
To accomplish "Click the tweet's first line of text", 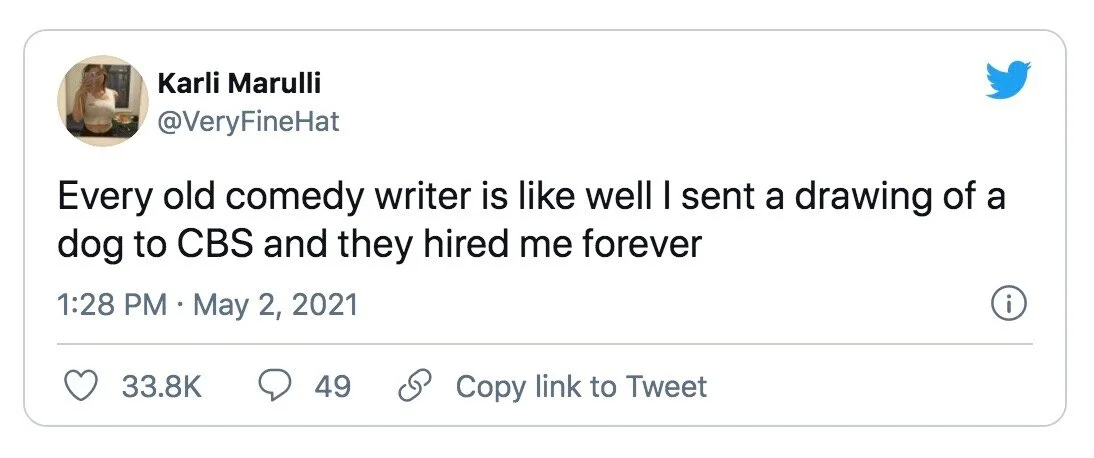I will point(530,197).
